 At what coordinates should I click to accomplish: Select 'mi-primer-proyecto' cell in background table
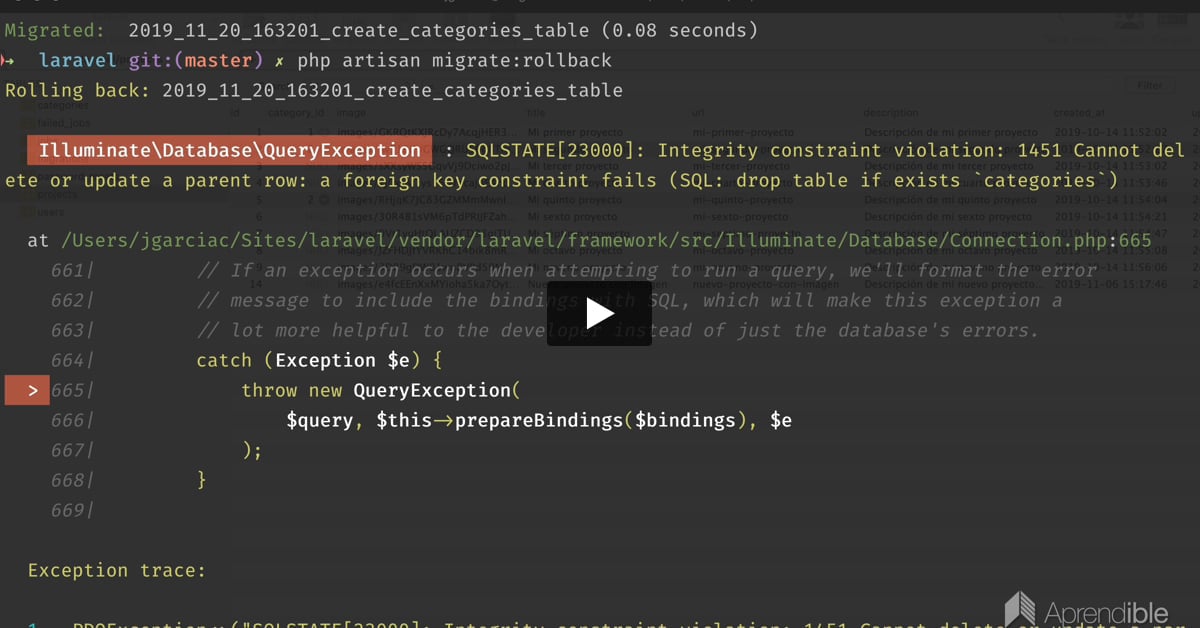coord(743,132)
